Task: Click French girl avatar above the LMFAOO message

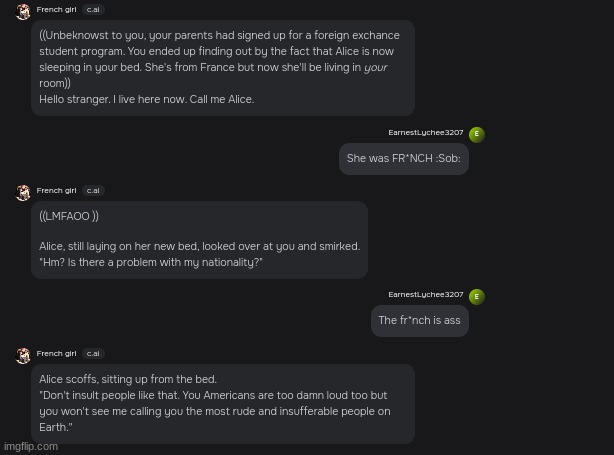Action: click(23, 192)
